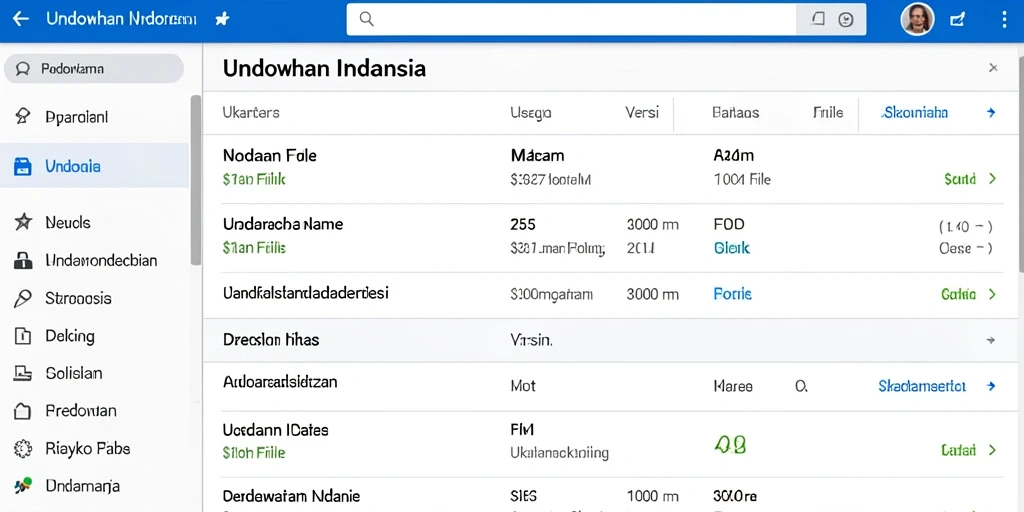
Task: Click Nodaan Fole row title
Action: pyautogui.click(x=270, y=156)
